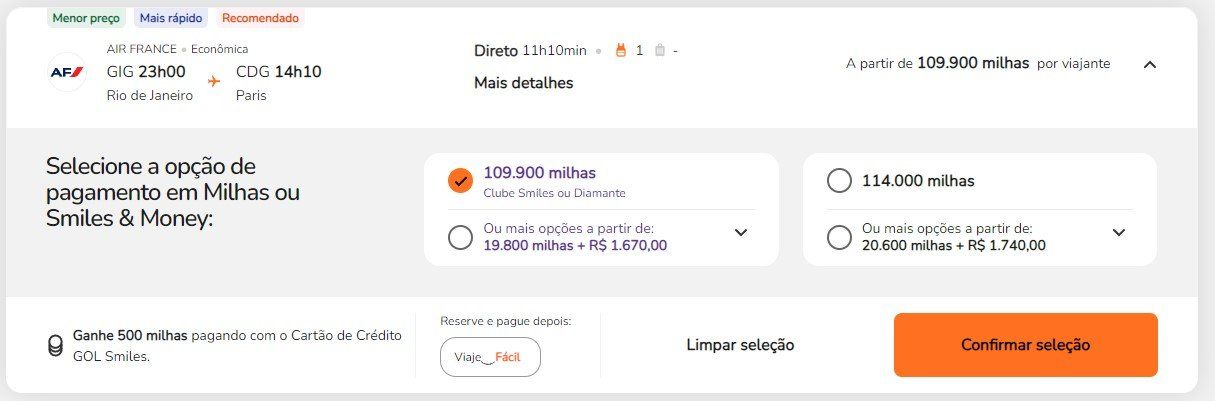Click Confirmar seleção orange button
The image size is (1215, 401).
1025,345
